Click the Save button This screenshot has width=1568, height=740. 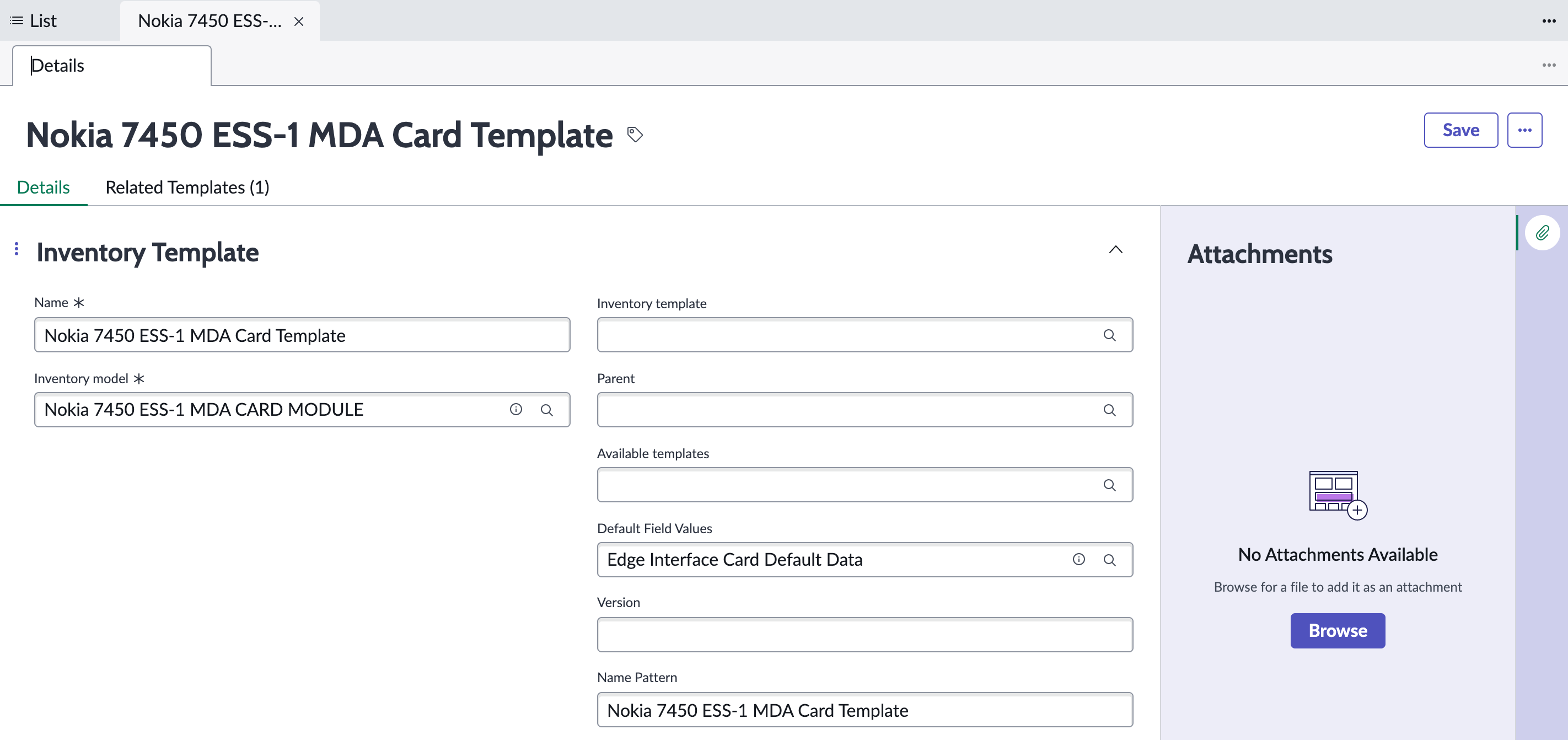coord(1460,130)
